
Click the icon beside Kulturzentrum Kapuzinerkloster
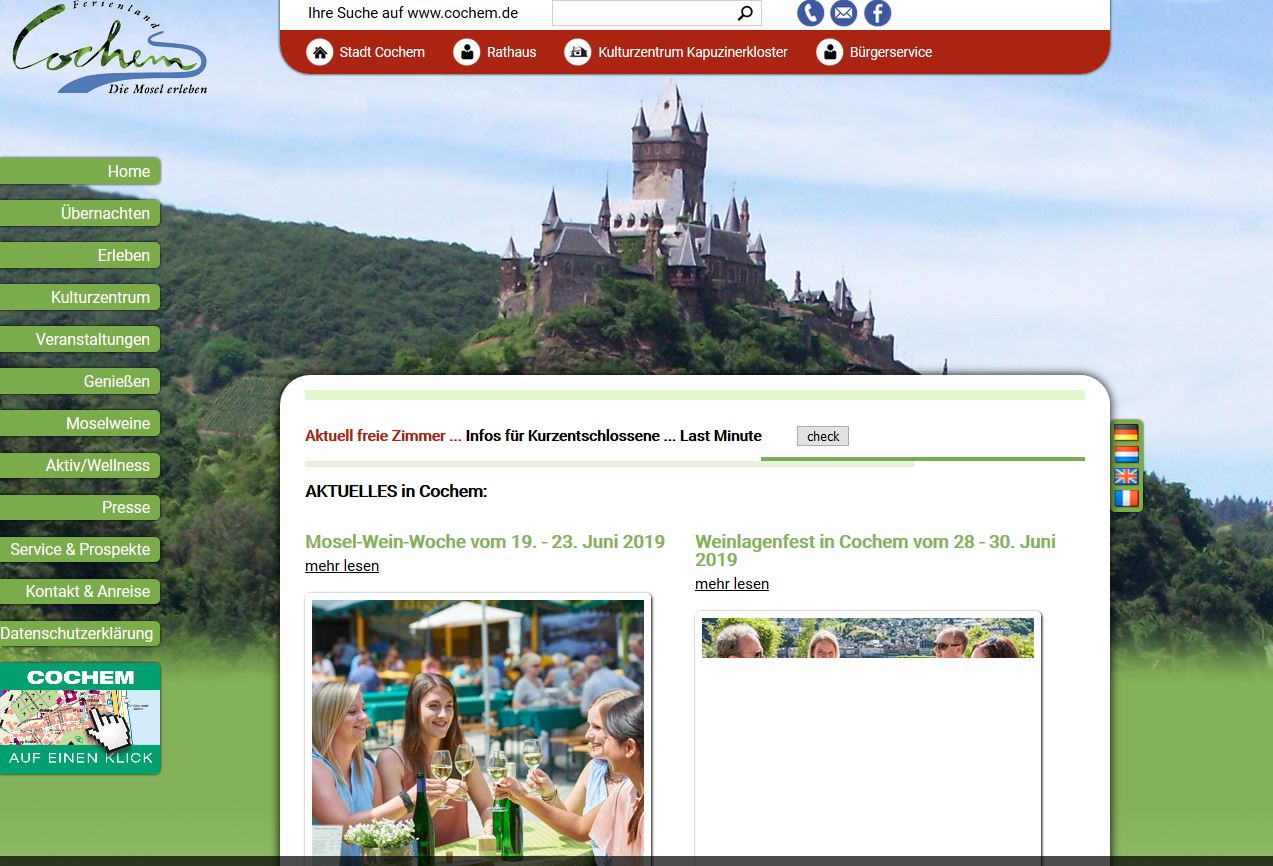[x=578, y=52]
